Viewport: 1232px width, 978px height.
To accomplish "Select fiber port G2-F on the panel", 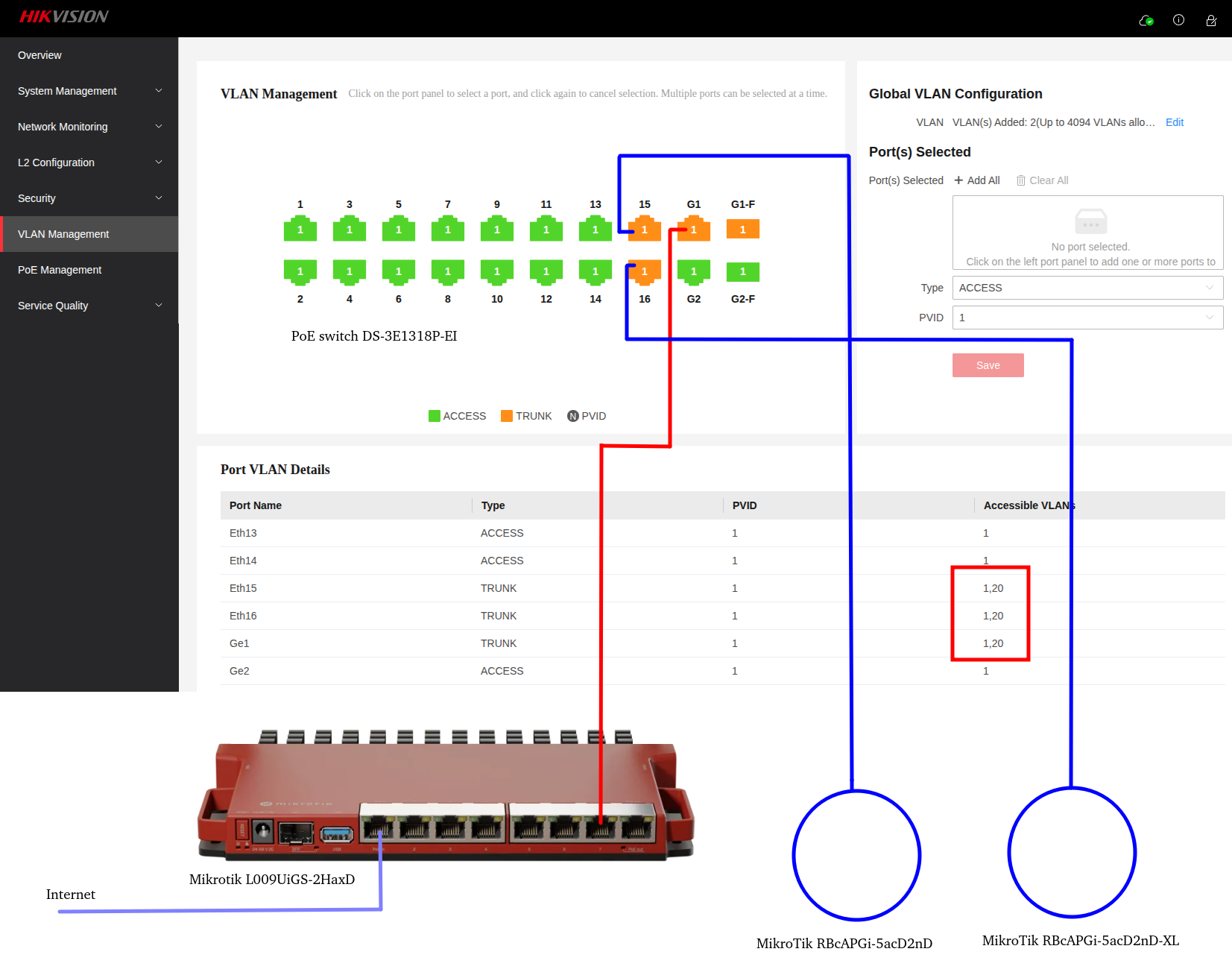I will 743,272.
